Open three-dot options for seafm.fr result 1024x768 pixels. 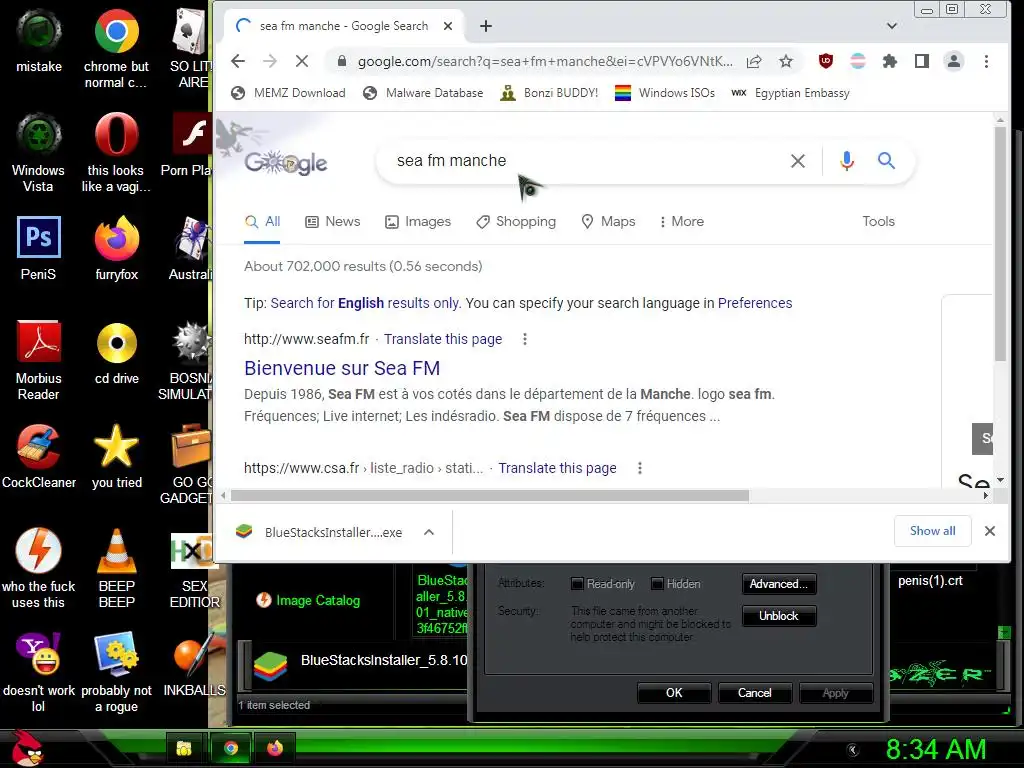524,339
